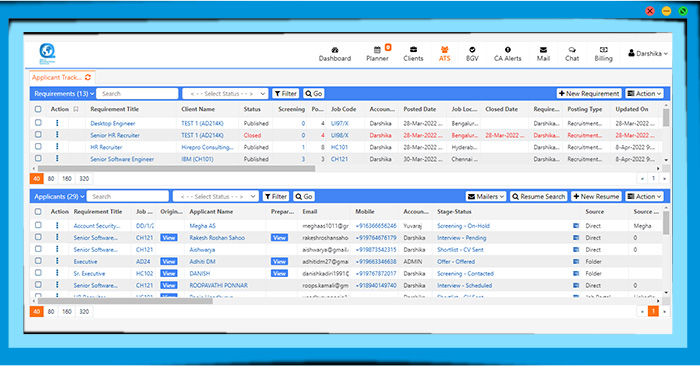Switch to the ATS tab

tap(444, 54)
